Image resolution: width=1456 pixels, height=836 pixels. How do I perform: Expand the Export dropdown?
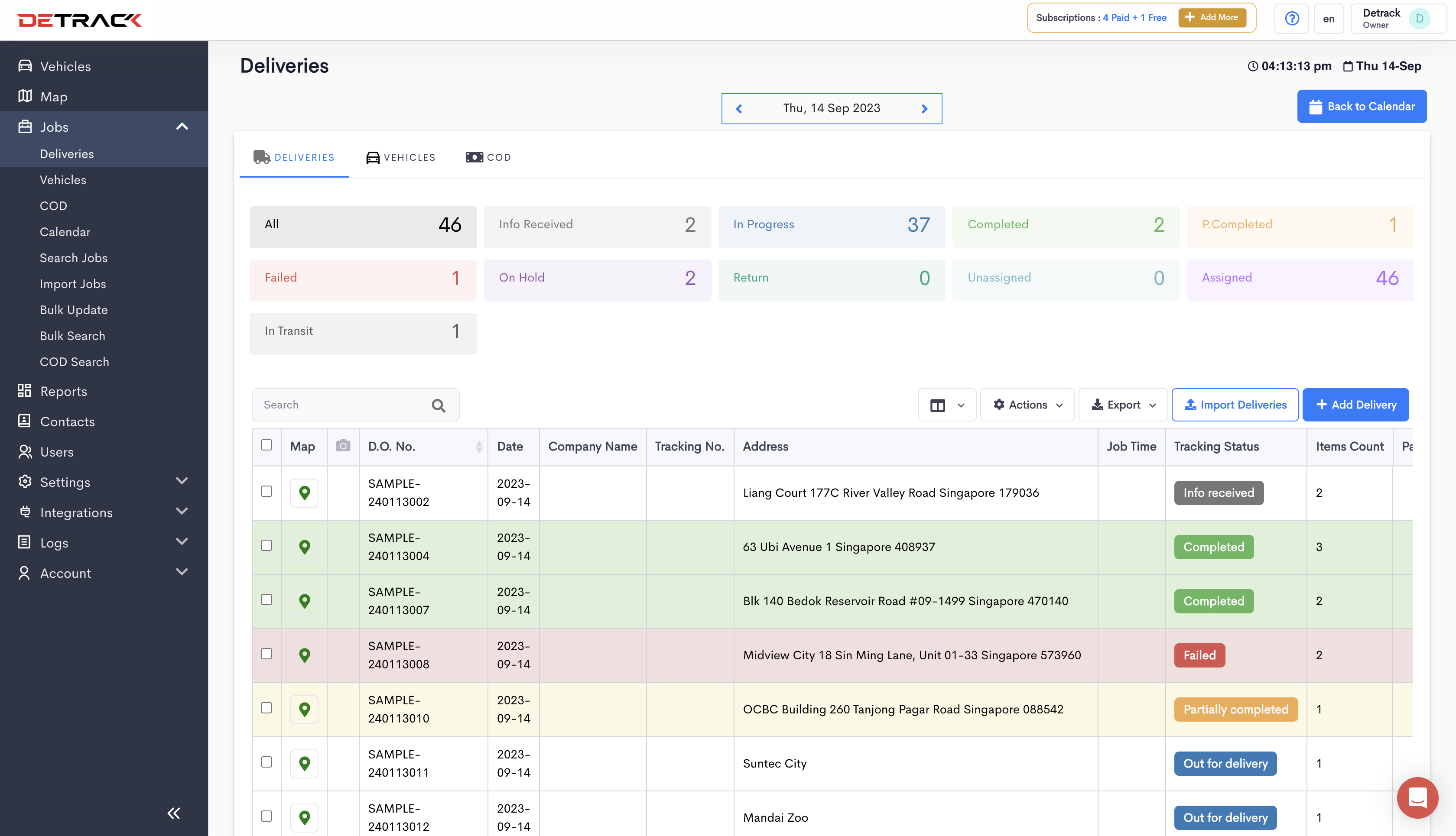tap(1123, 405)
